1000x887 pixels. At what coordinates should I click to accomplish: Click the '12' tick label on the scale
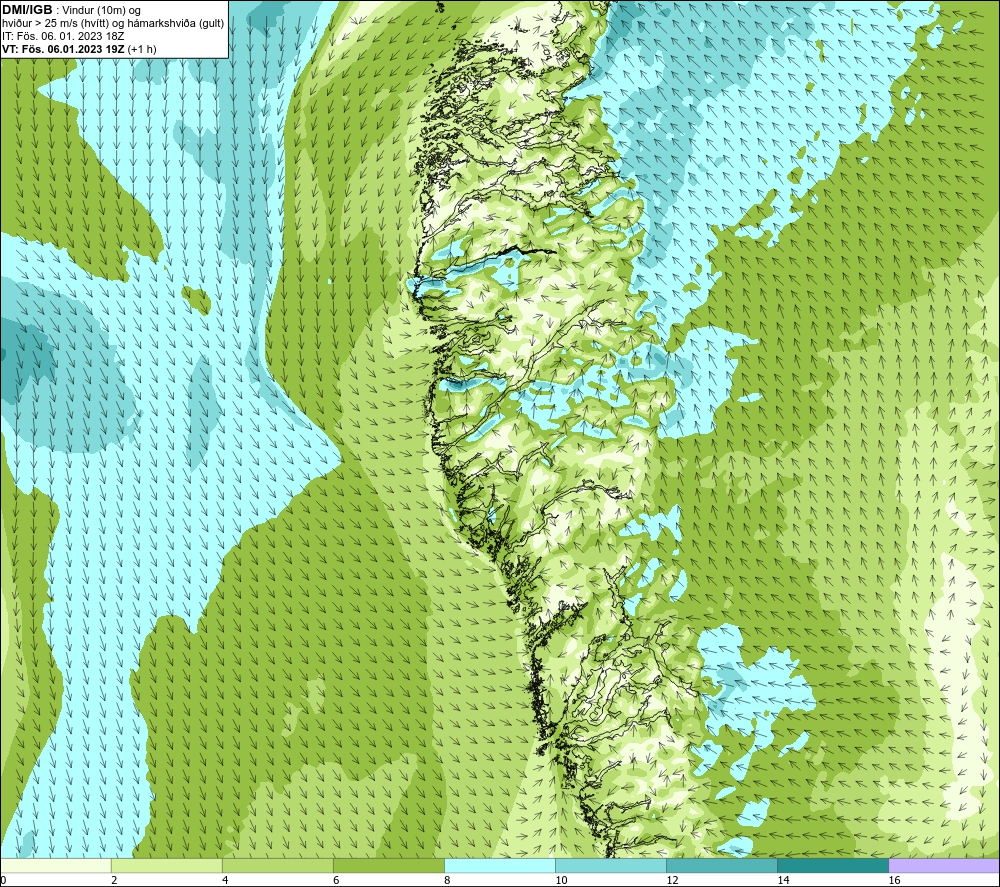(x=672, y=881)
